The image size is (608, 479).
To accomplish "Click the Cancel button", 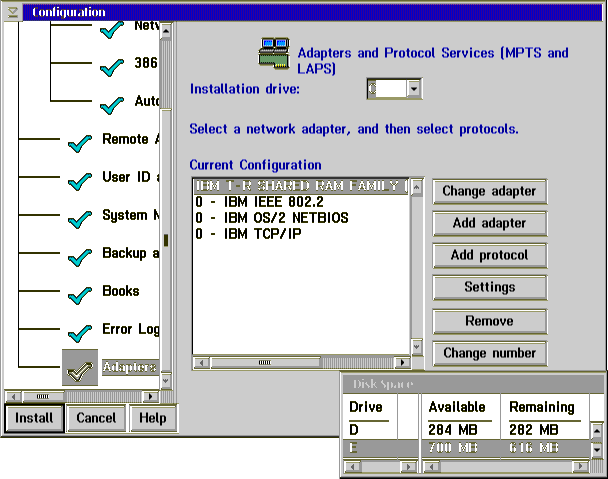I will 96,418.
